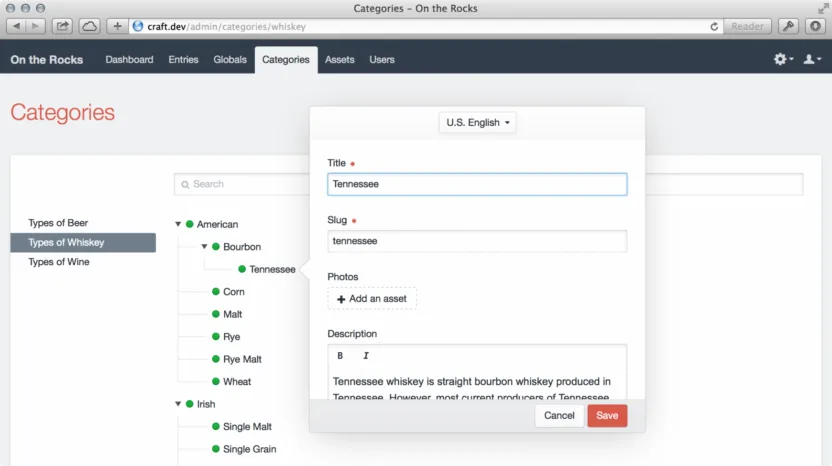Click the On the Rocks site name

[x=47, y=59]
